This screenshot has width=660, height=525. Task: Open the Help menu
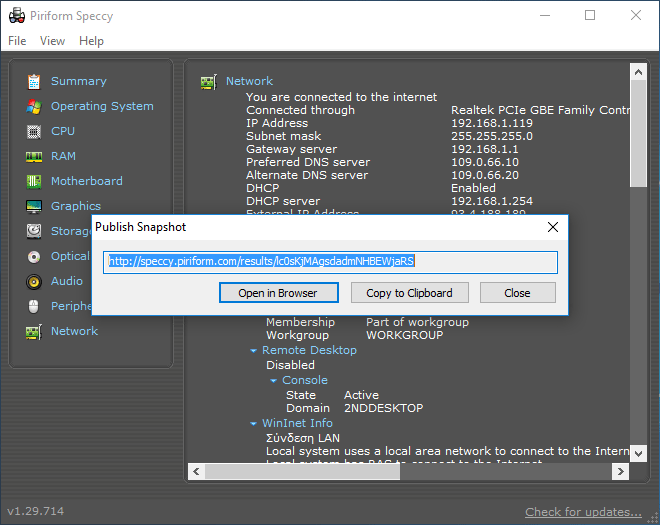tap(91, 41)
